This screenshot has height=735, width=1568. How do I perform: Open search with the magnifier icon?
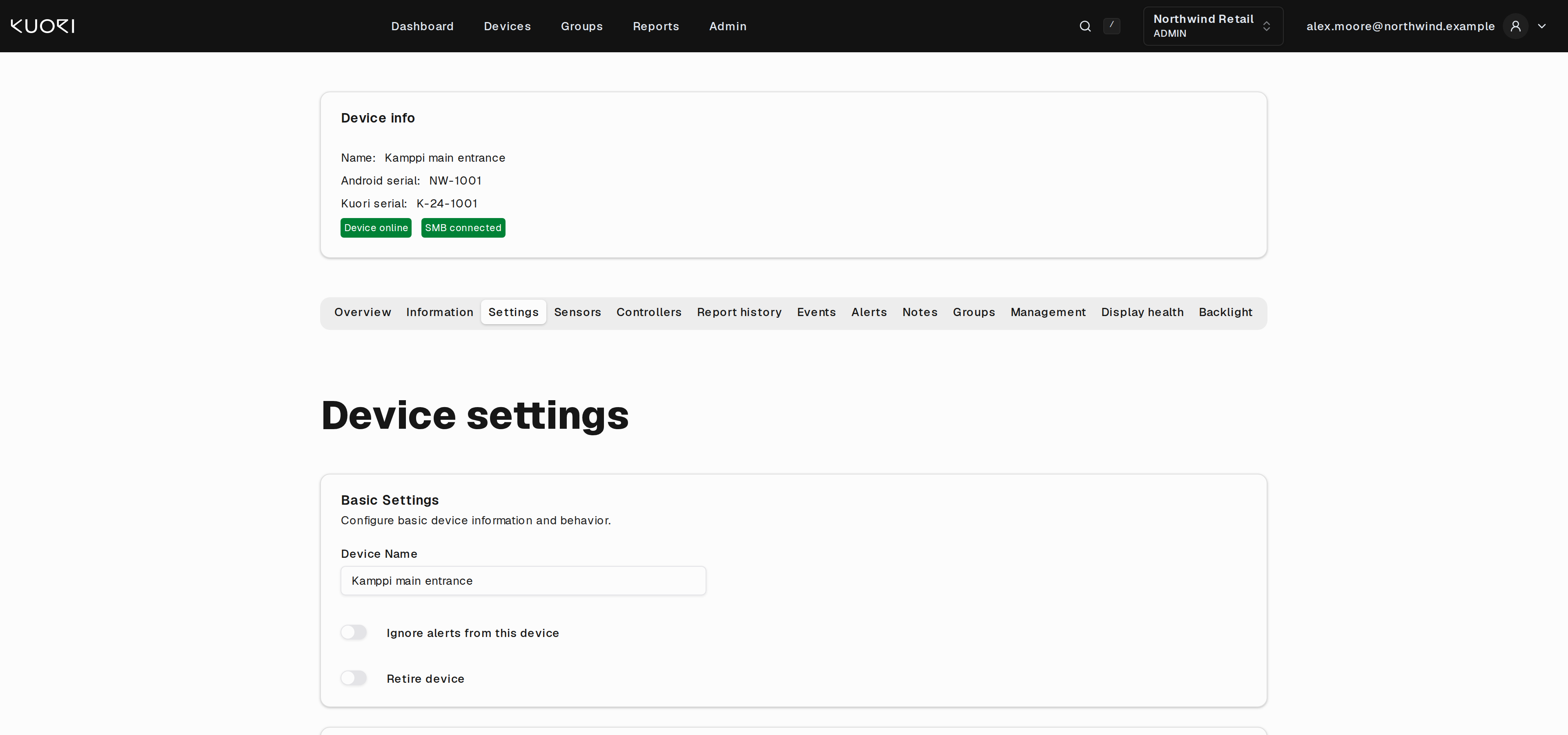pyautogui.click(x=1085, y=26)
